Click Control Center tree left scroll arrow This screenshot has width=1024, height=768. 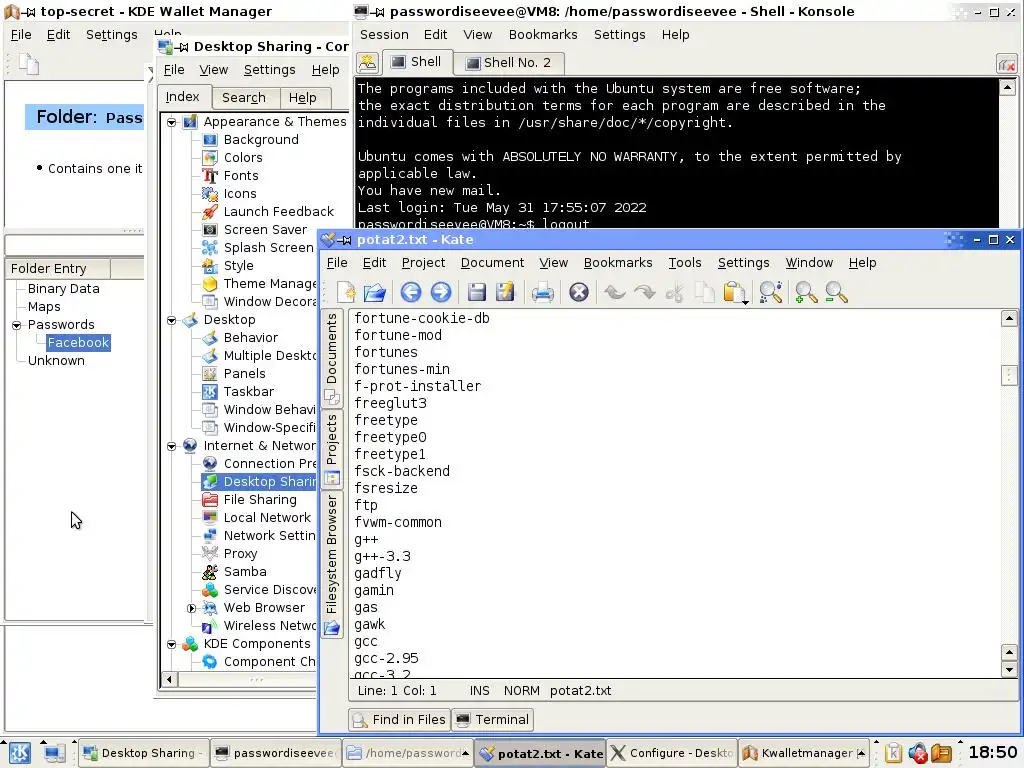tap(169, 679)
